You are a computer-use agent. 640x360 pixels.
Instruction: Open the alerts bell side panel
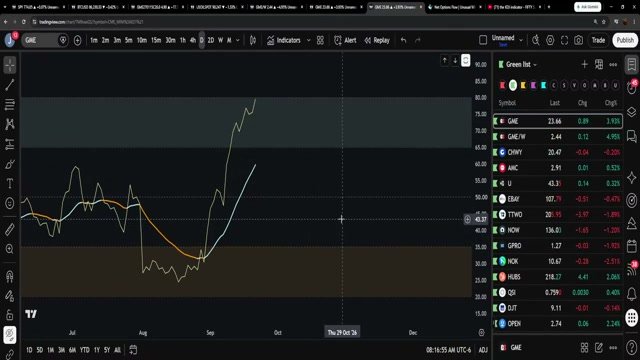point(631,293)
